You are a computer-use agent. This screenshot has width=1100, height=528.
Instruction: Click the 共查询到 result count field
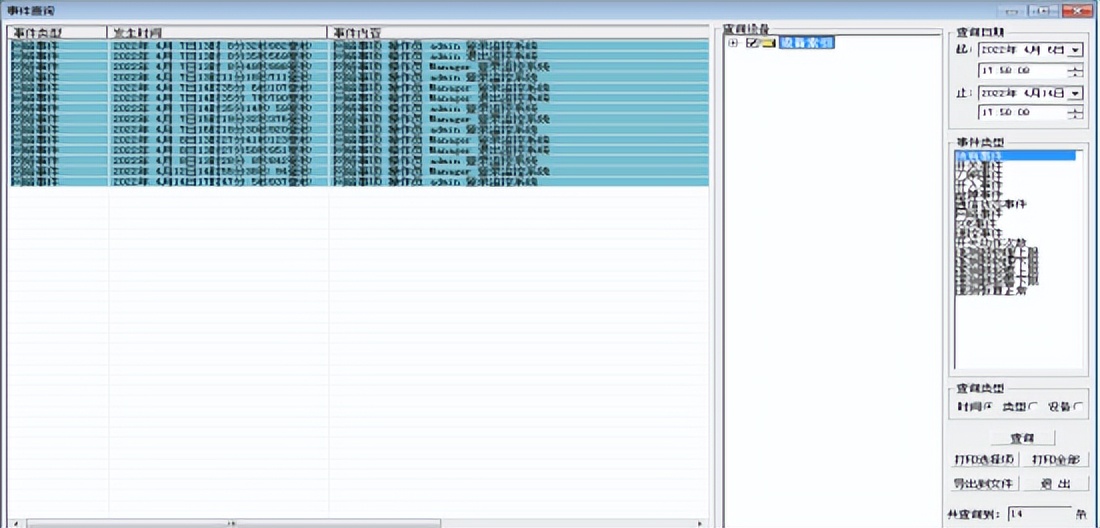pyautogui.click(x=1040, y=514)
